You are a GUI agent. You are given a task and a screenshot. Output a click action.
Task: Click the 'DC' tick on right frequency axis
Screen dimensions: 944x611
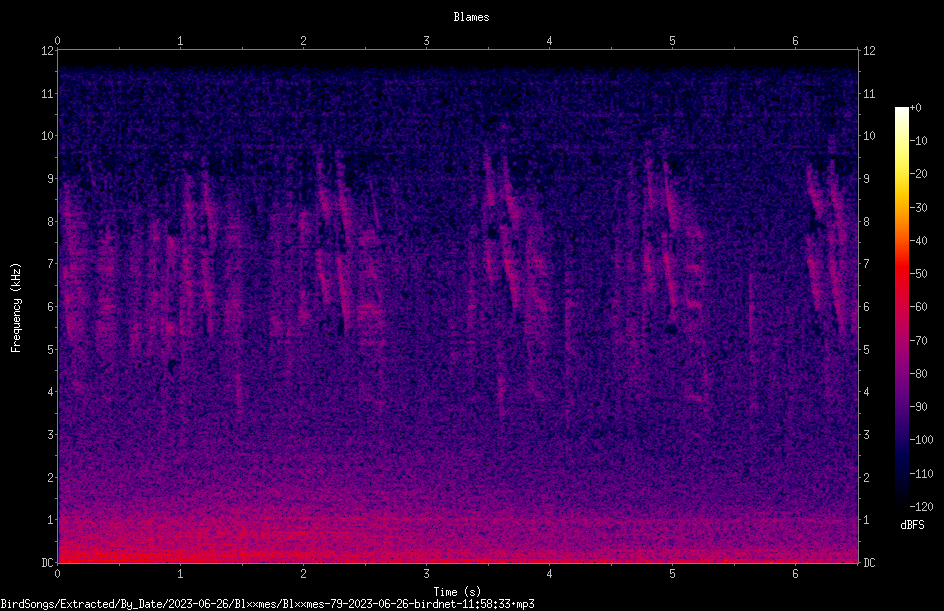(869, 563)
